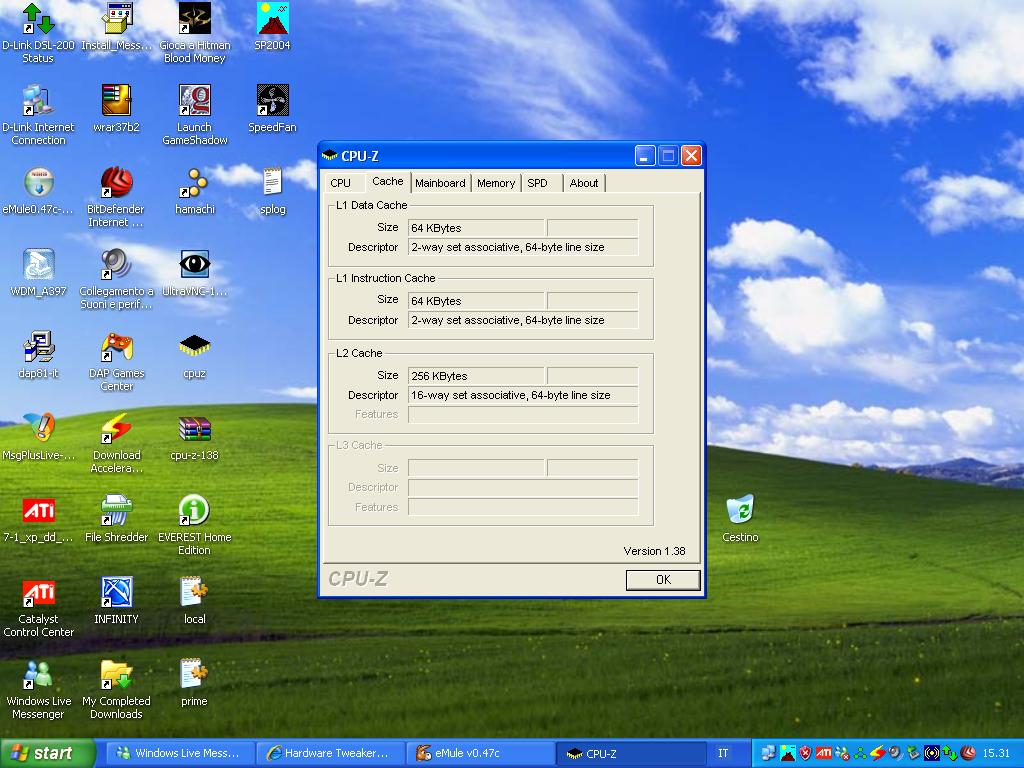Open the SPD tab
The height and width of the screenshot is (768, 1024).
[538, 183]
